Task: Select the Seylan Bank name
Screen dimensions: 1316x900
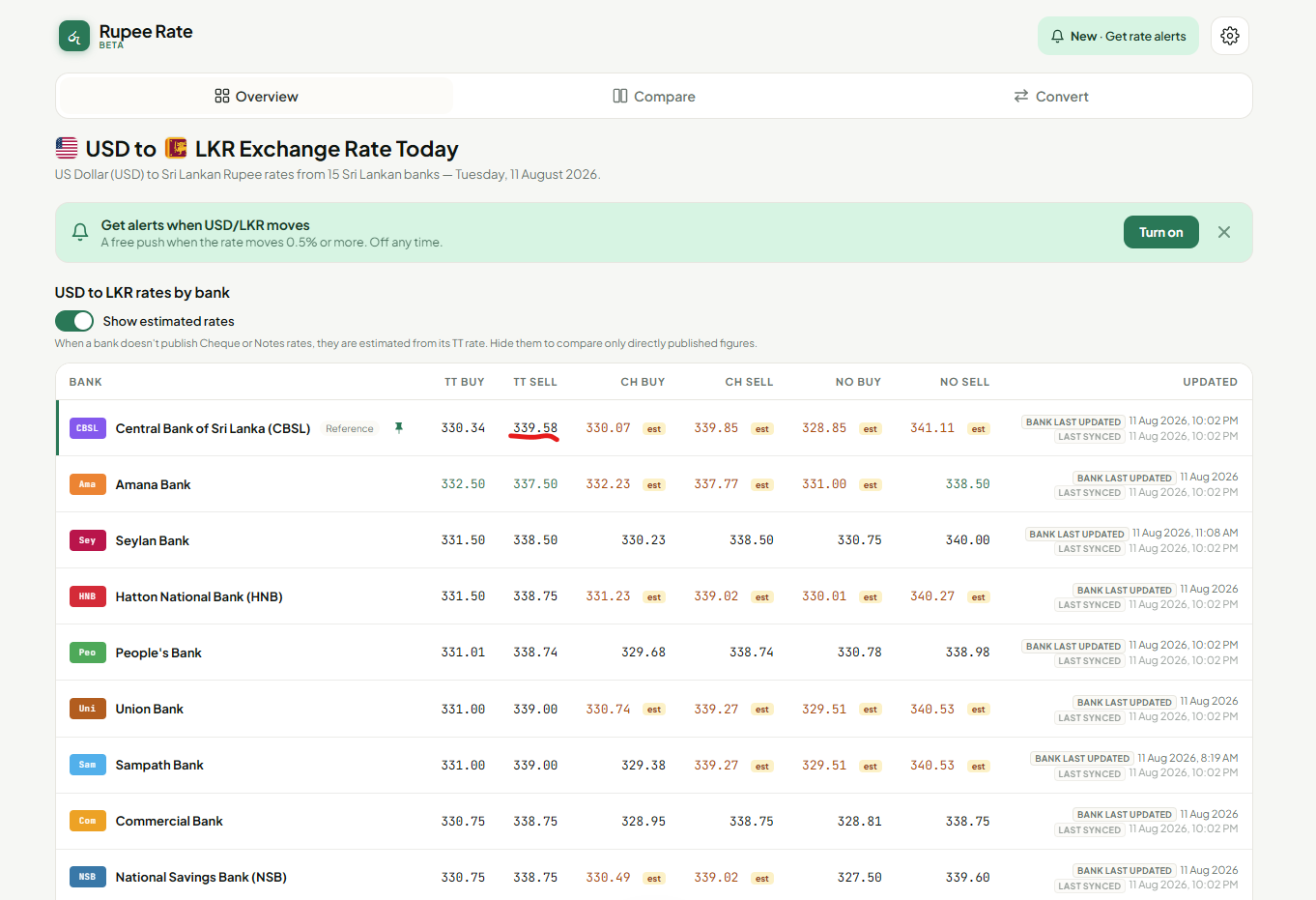Action: (153, 540)
